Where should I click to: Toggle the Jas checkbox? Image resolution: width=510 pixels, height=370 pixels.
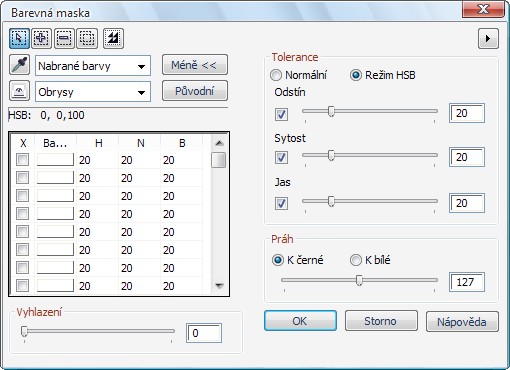coord(281,203)
